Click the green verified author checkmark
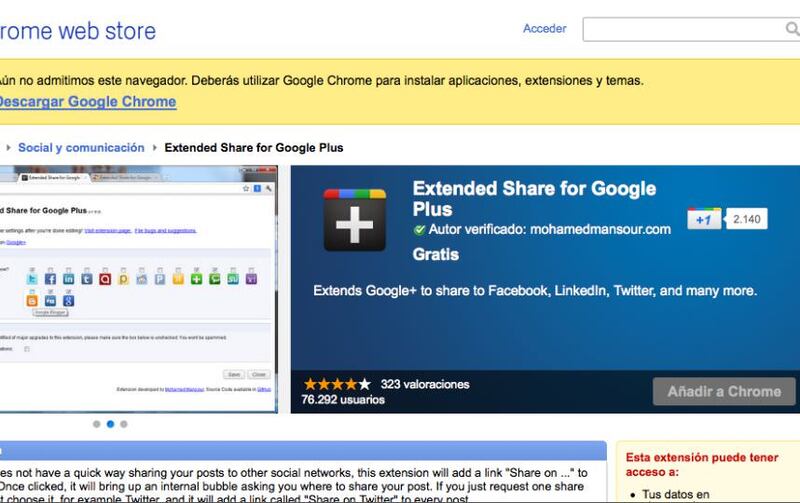This screenshot has height=503, width=800. pyautogui.click(x=419, y=230)
